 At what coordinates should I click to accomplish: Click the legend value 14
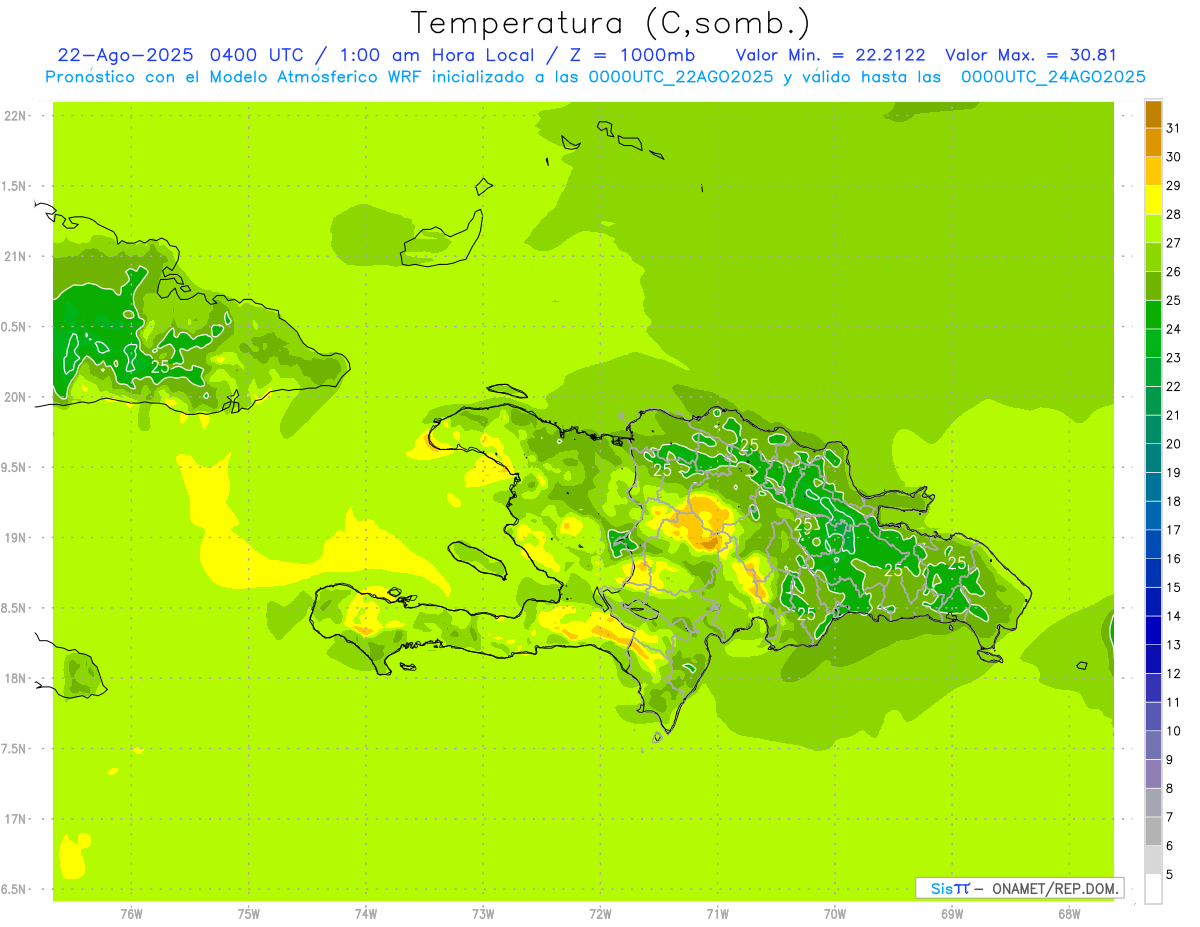1173,616
